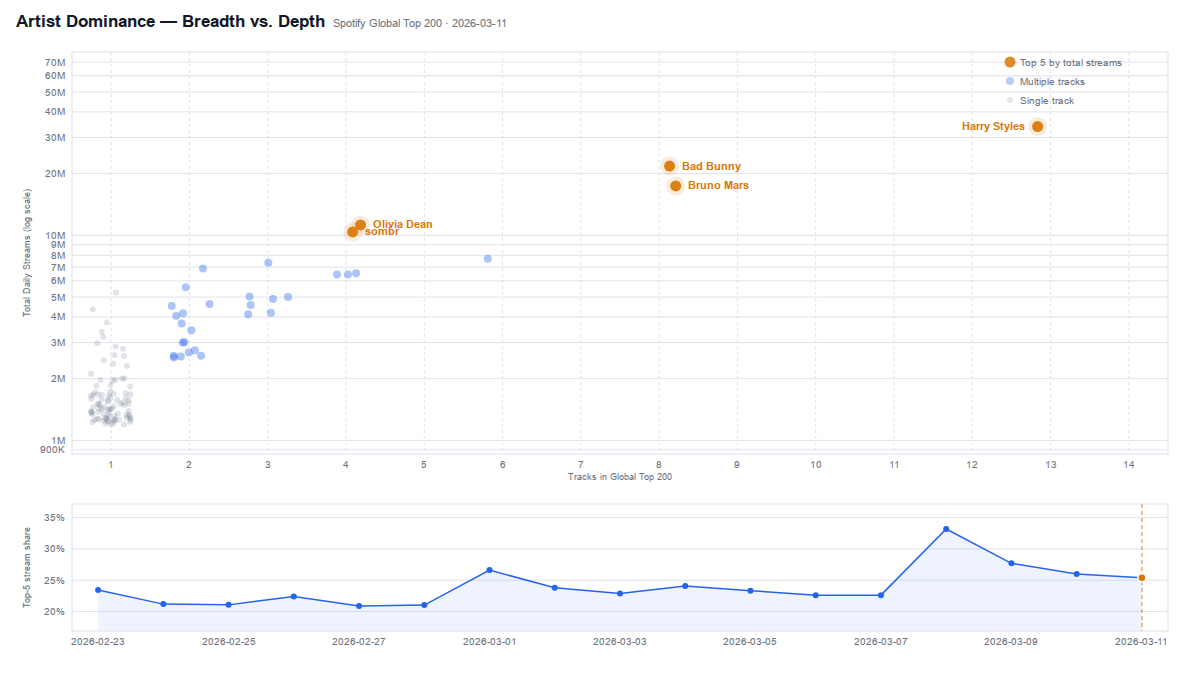This screenshot has height=675, width=1200.
Task: Click the blue point near 6 tracks
Action: click(x=488, y=259)
